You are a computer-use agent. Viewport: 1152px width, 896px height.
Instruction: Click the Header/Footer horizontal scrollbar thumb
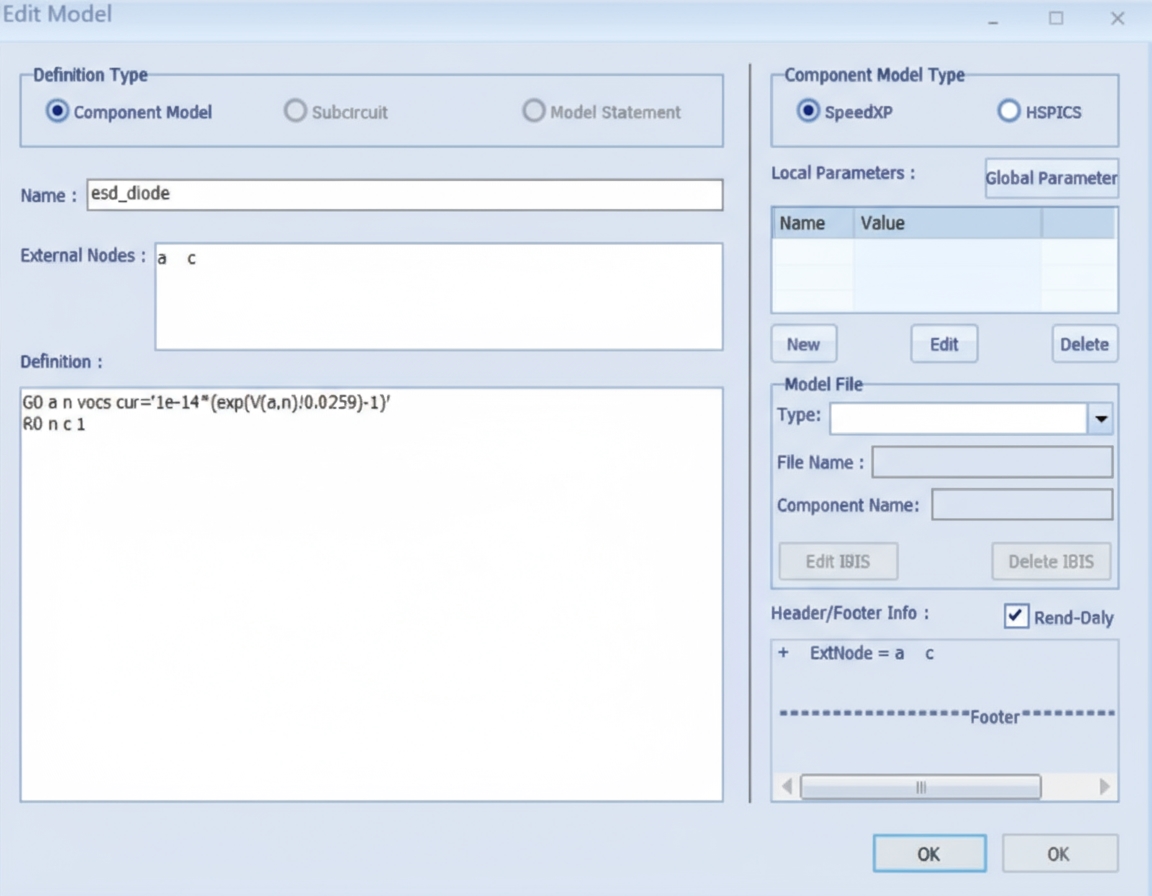tap(920, 787)
